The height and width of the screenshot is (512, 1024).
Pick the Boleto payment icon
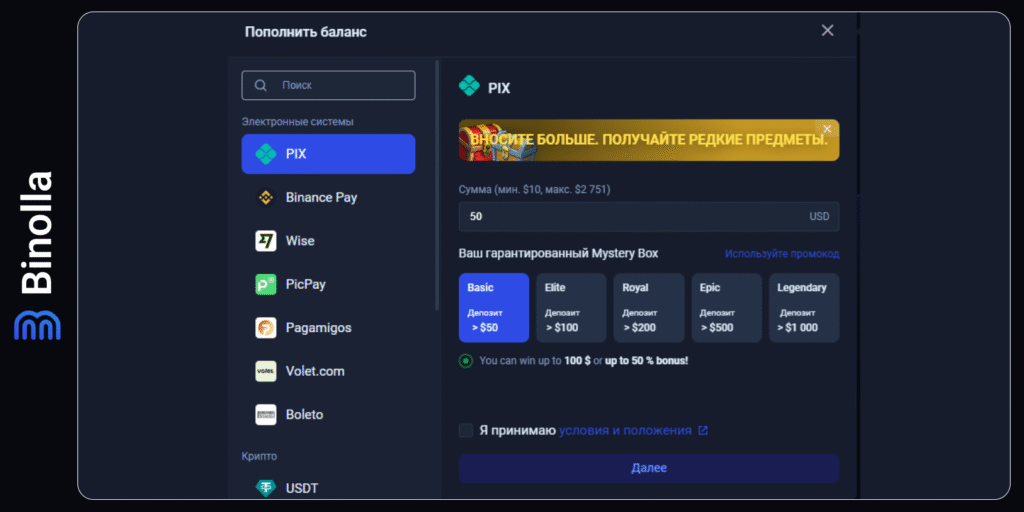(266, 415)
